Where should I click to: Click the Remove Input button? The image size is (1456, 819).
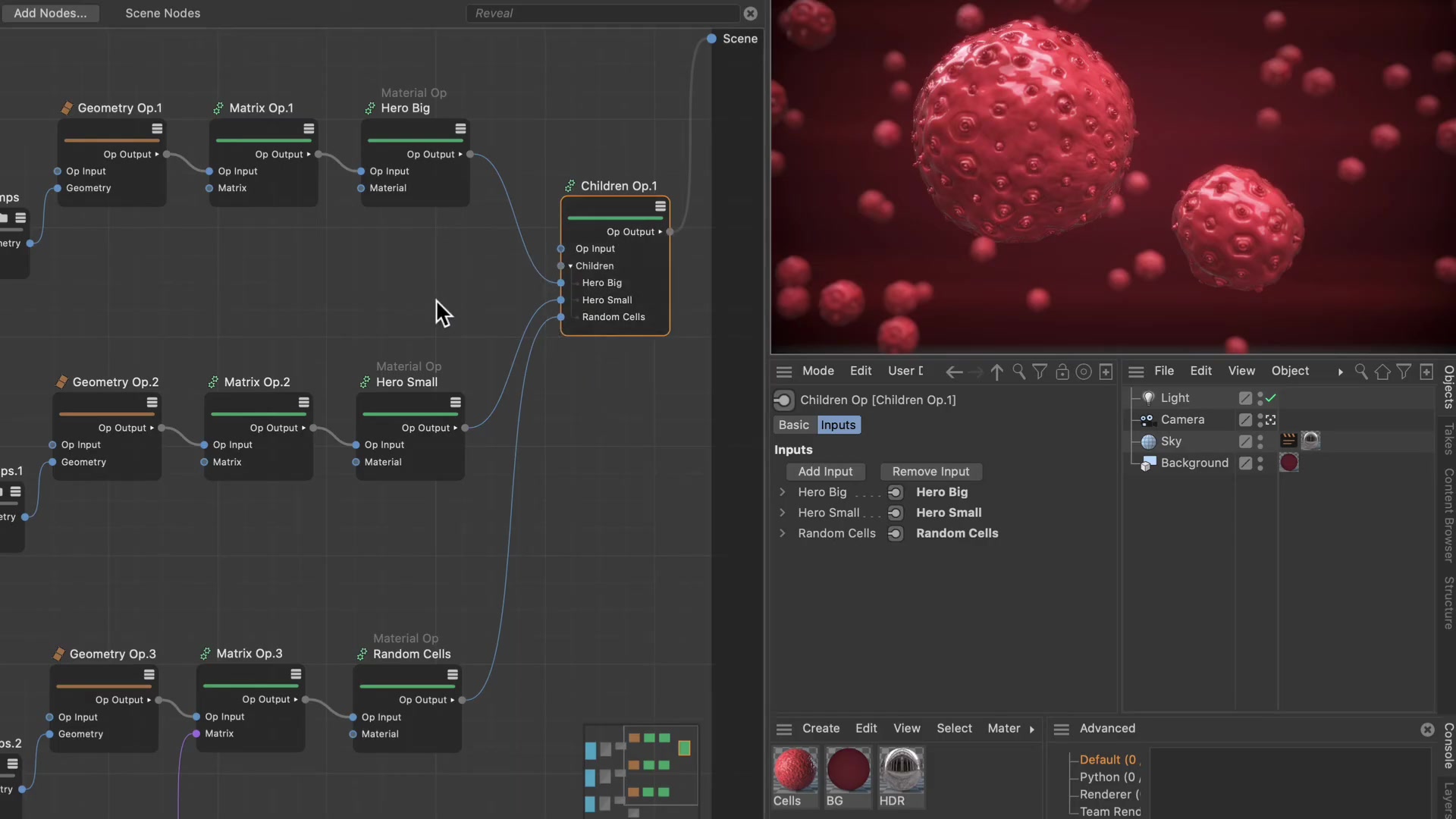(x=930, y=471)
